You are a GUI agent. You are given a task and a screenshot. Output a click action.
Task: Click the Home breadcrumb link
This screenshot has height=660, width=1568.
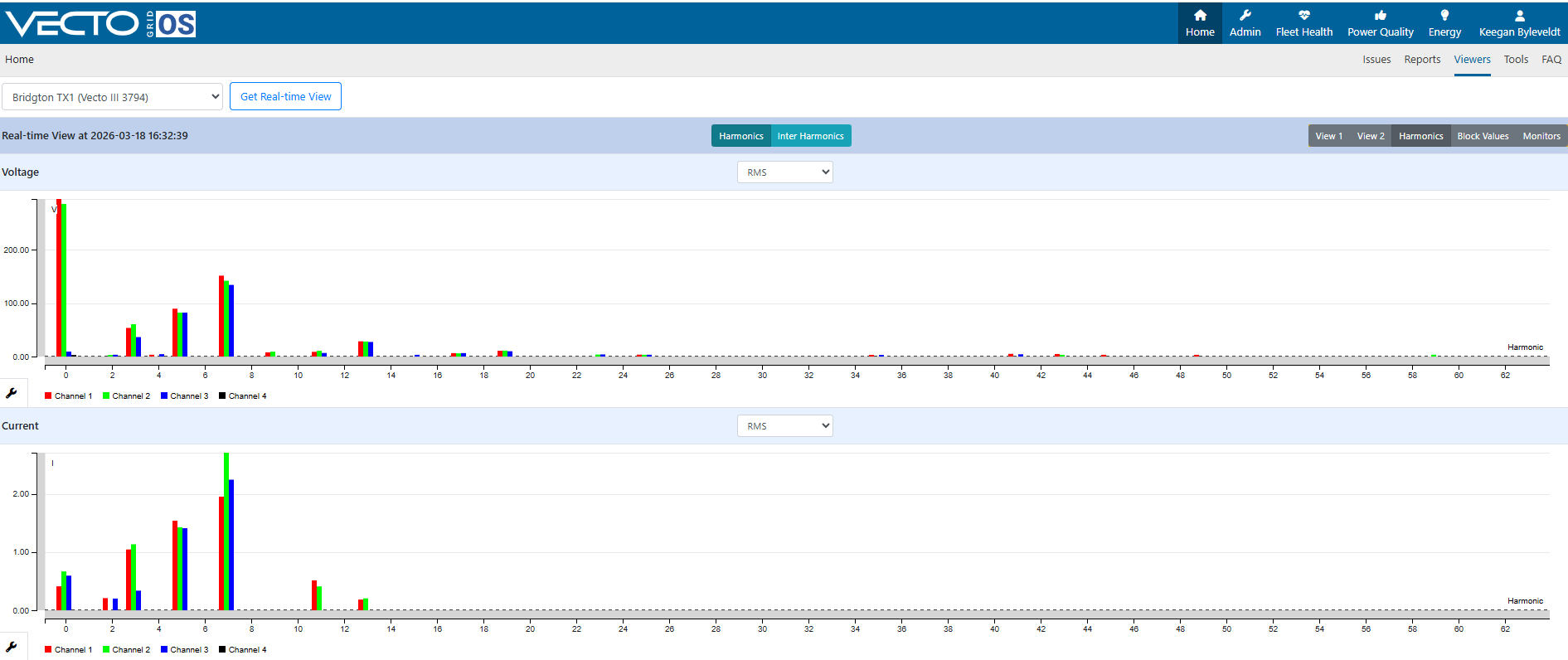coord(19,60)
